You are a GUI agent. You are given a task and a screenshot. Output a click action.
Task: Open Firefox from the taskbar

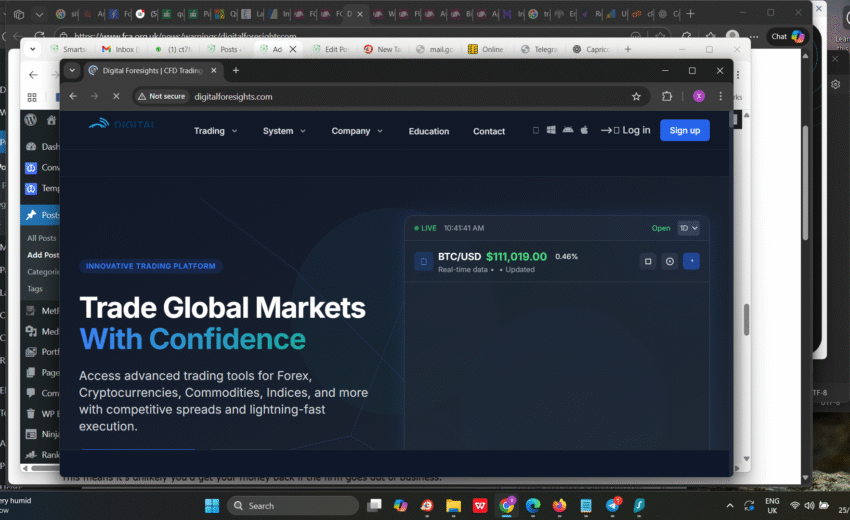pyautogui.click(x=559, y=506)
